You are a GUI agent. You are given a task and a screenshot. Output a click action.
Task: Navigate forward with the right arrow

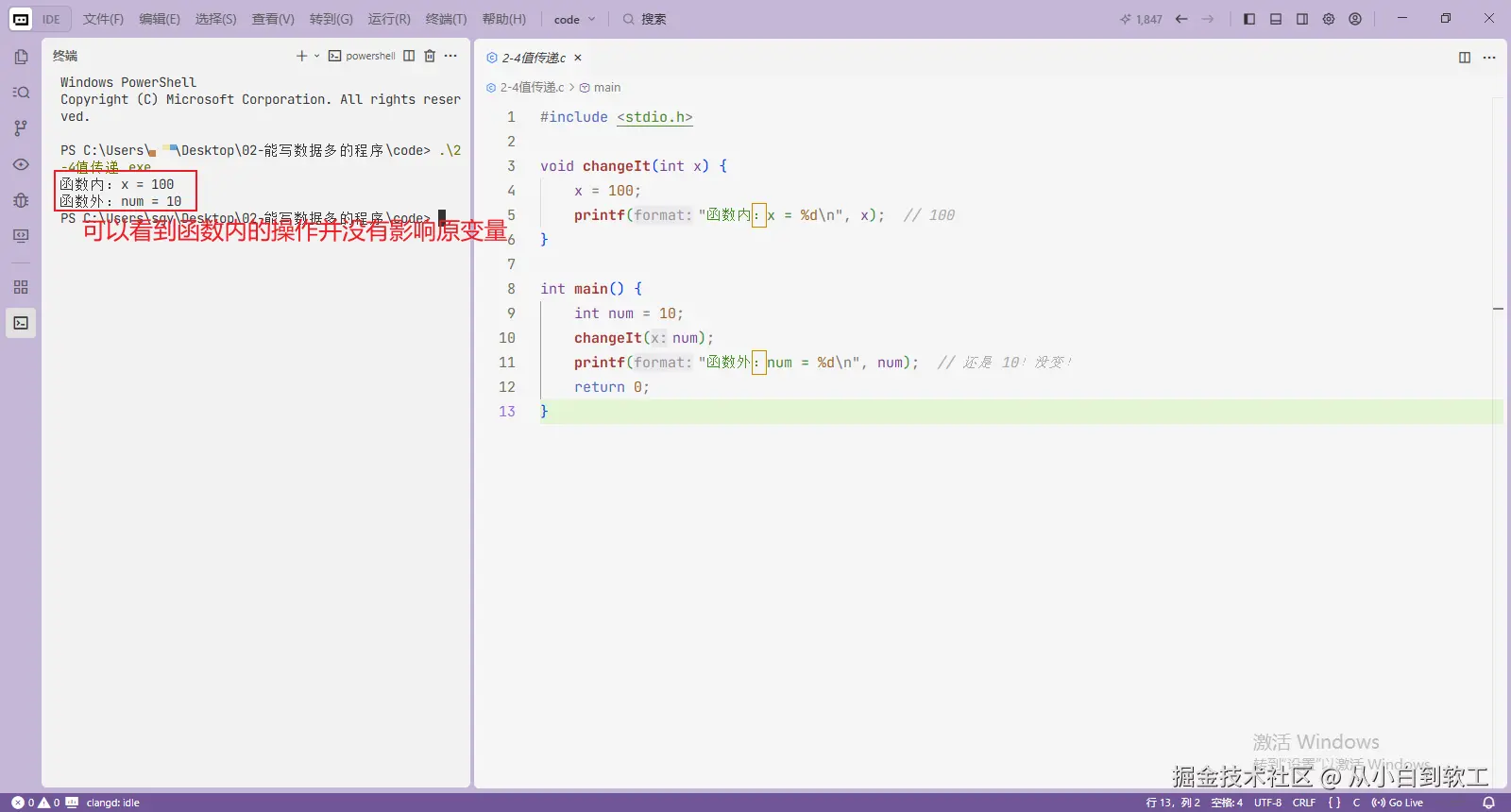click(x=1208, y=19)
